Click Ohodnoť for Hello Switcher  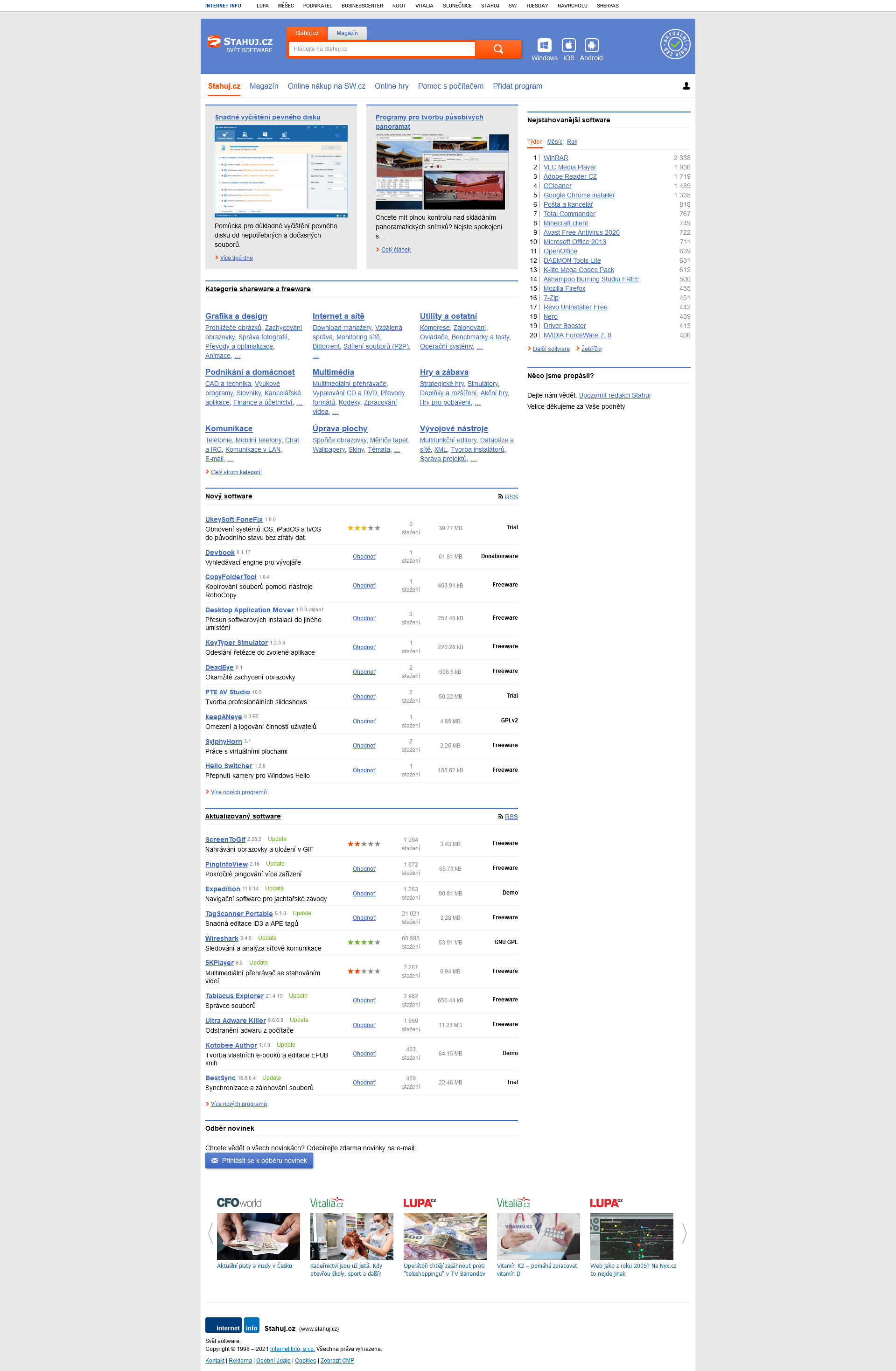364,770
